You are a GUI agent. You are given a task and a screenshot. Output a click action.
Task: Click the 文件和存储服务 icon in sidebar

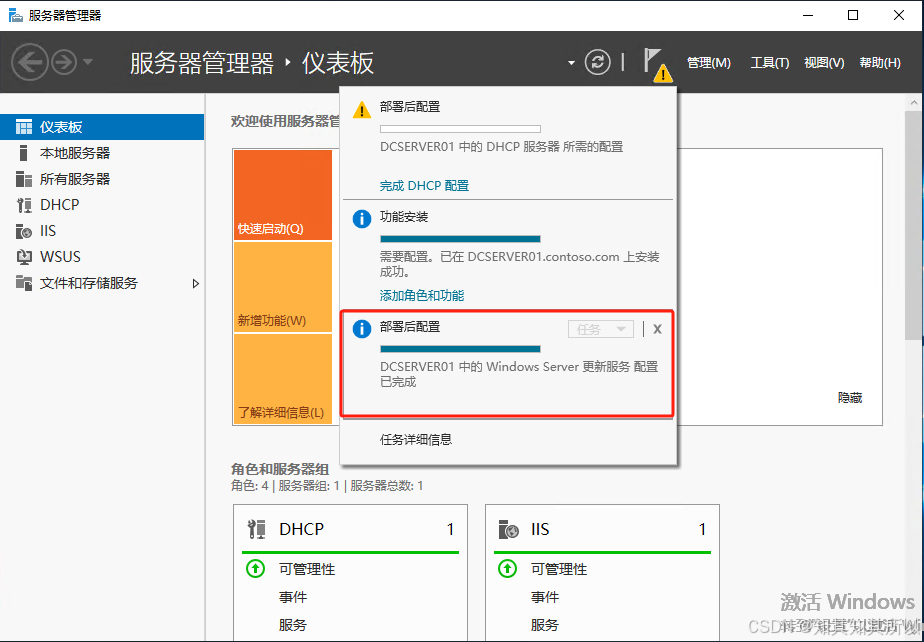coord(24,283)
